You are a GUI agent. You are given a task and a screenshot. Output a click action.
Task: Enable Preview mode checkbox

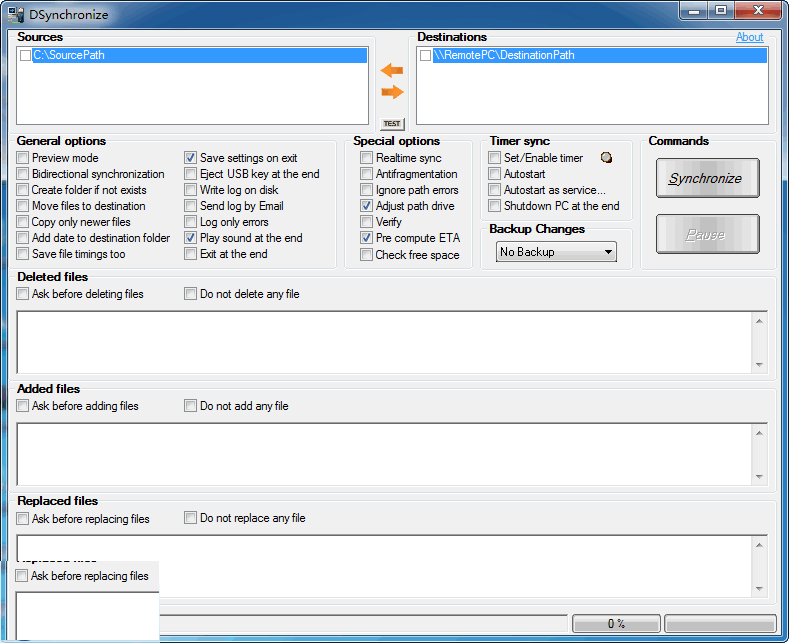click(x=23, y=158)
